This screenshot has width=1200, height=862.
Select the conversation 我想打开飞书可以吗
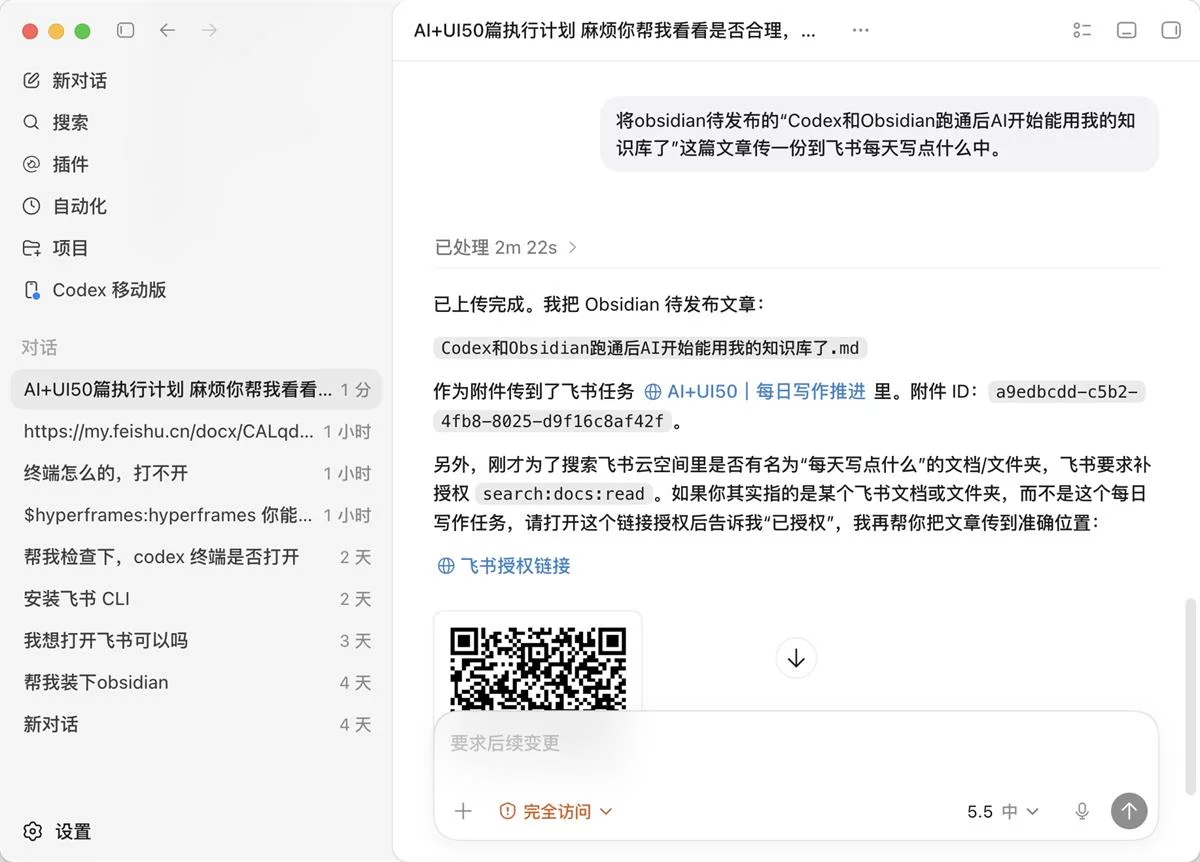point(197,641)
